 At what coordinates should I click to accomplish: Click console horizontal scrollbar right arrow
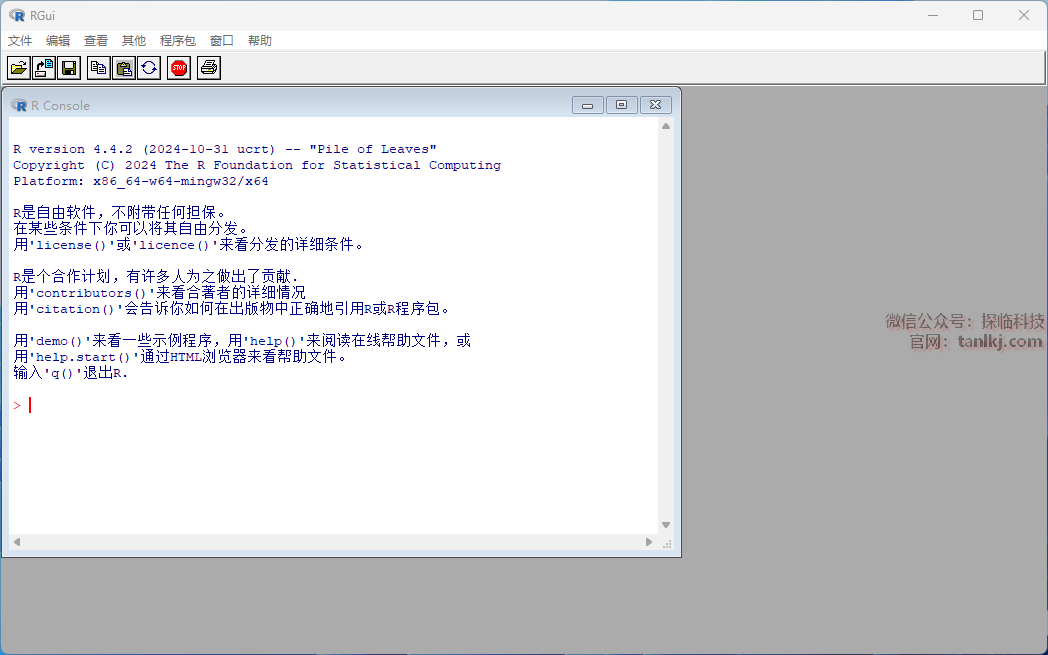tap(648, 542)
